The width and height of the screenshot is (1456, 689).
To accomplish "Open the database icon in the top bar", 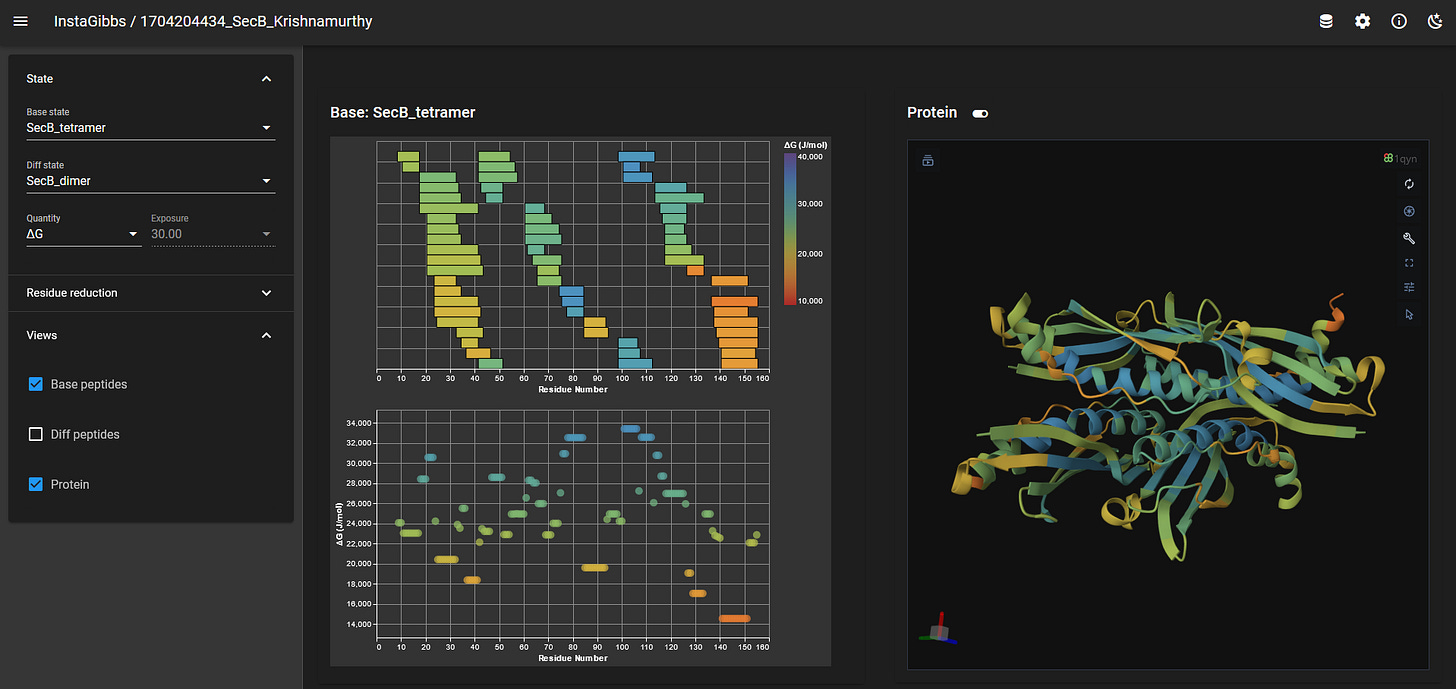I will tap(1326, 21).
